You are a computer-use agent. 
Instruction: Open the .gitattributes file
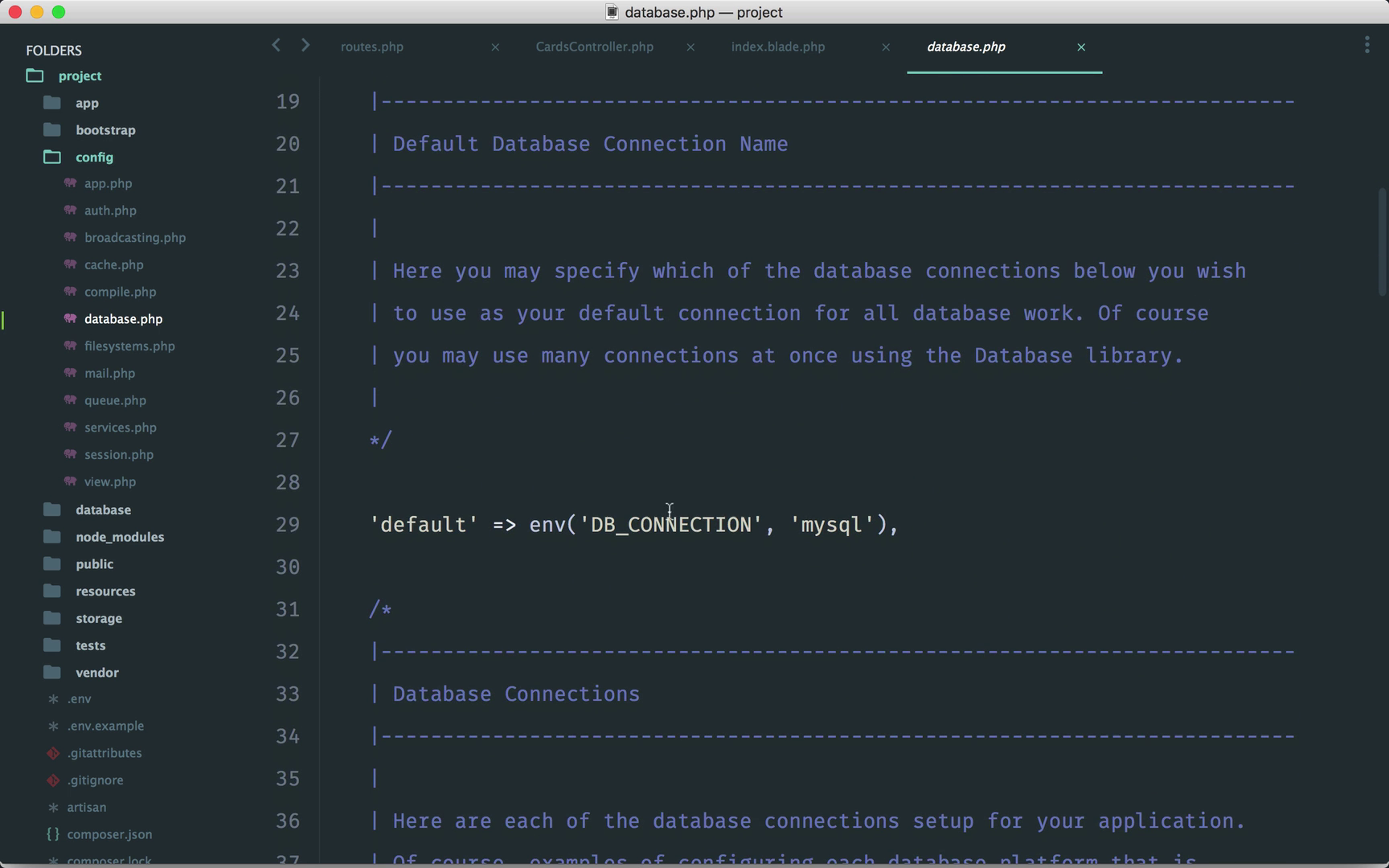104,753
